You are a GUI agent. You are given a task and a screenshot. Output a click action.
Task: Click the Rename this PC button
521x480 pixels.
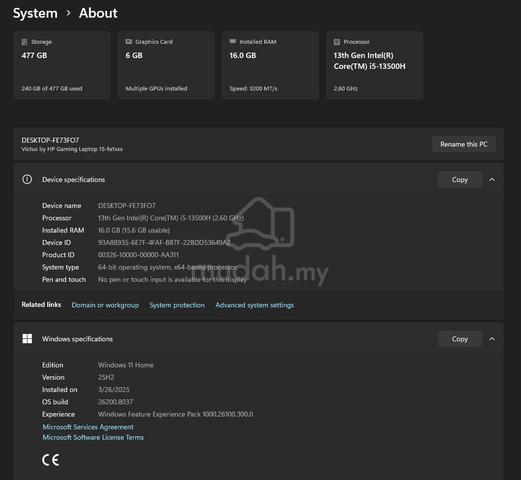coord(464,144)
